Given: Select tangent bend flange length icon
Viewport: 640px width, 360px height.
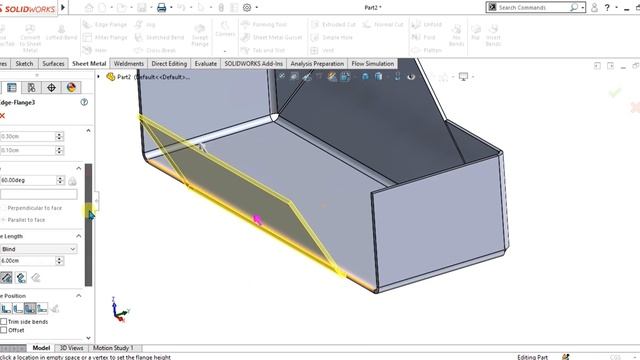Looking at the screenshot, I should 36,278.
